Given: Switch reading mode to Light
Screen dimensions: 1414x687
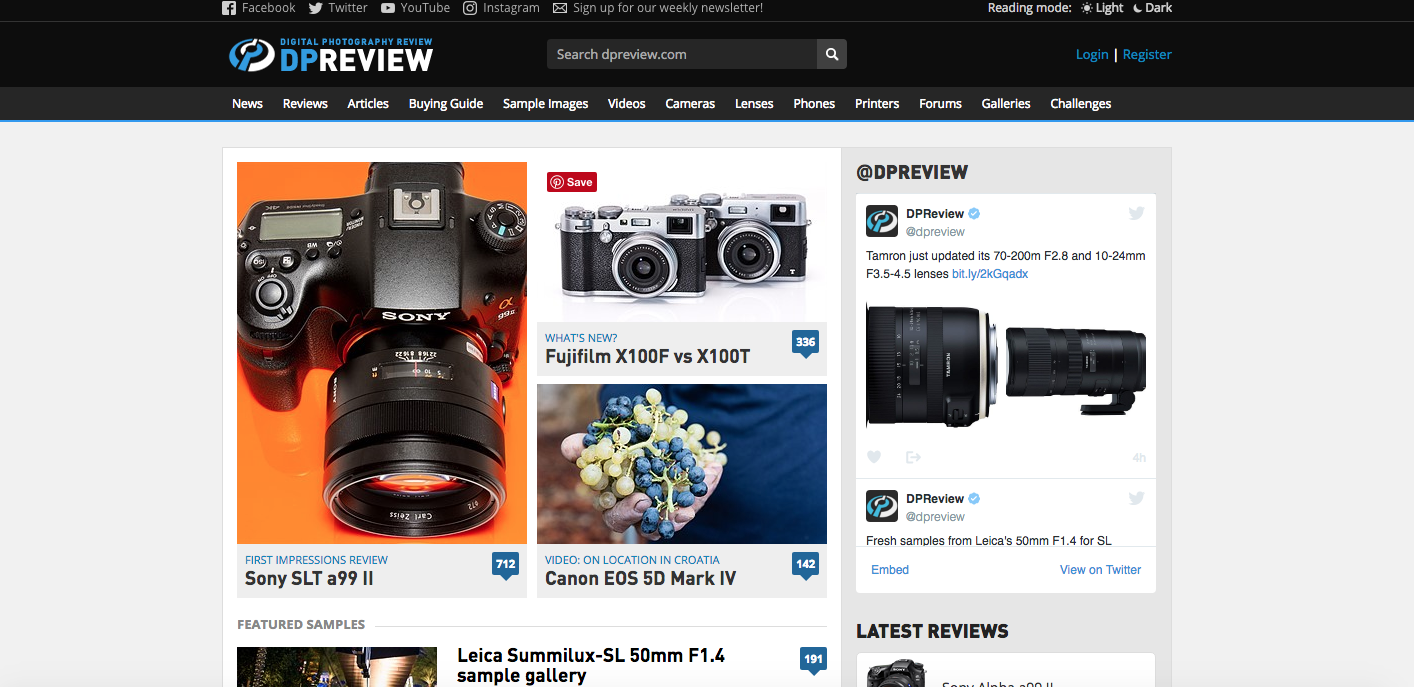Looking at the screenshot, I should (x=1102, y=8).
